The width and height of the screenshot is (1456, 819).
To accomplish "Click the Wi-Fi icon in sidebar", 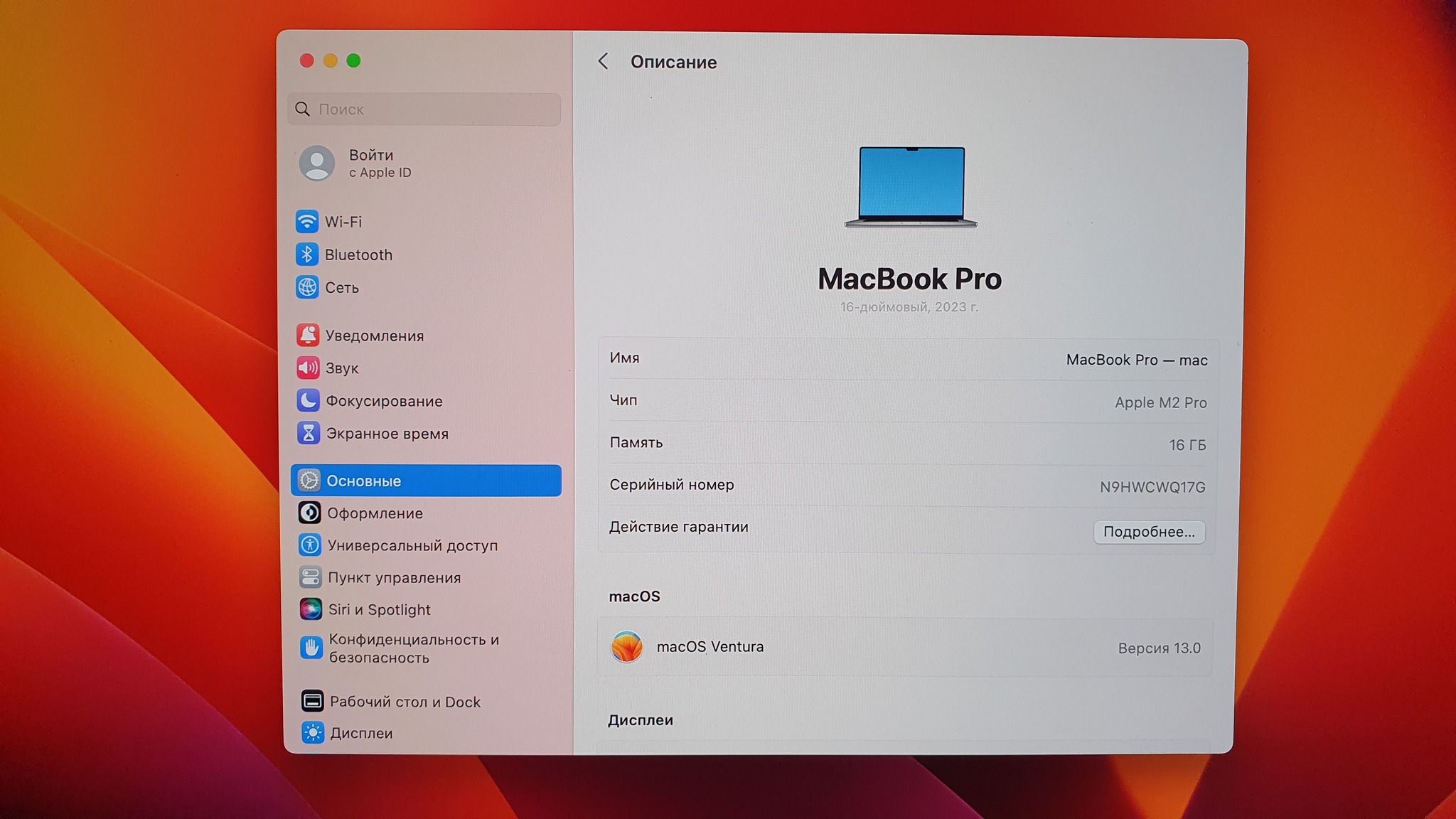I will 307,221.
